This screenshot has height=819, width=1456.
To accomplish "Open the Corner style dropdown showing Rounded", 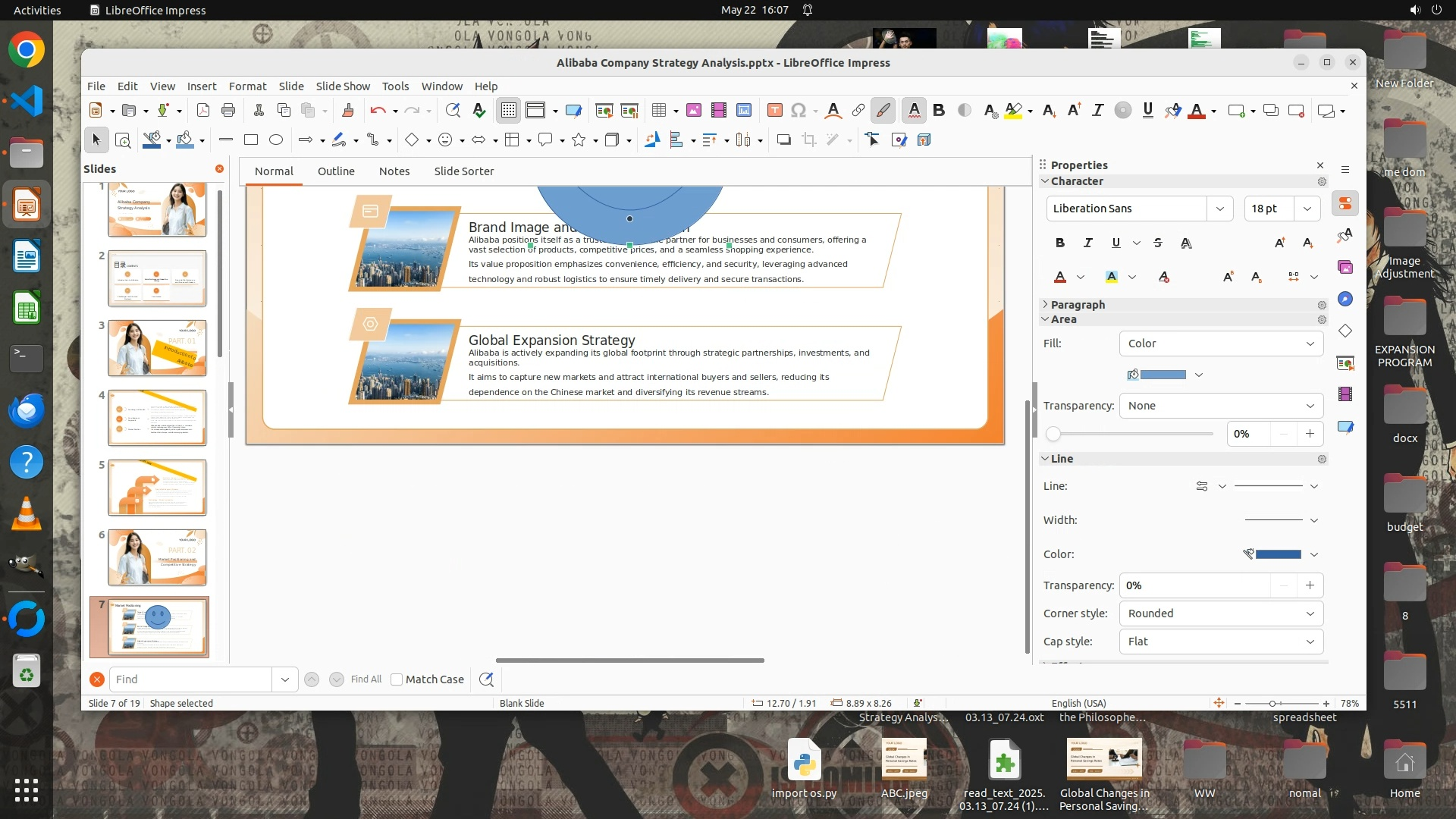I will tap(1220, 613).
